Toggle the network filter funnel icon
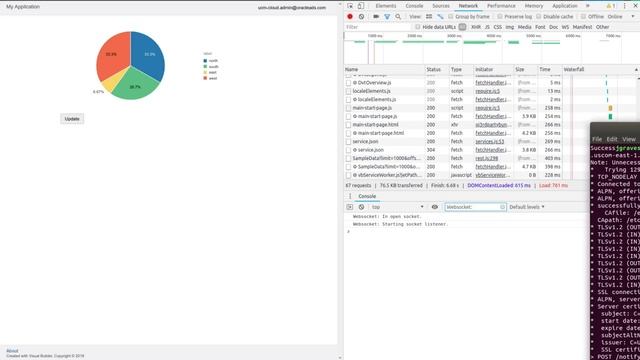The height and width of the screenshot is (360, 640). 387,17
